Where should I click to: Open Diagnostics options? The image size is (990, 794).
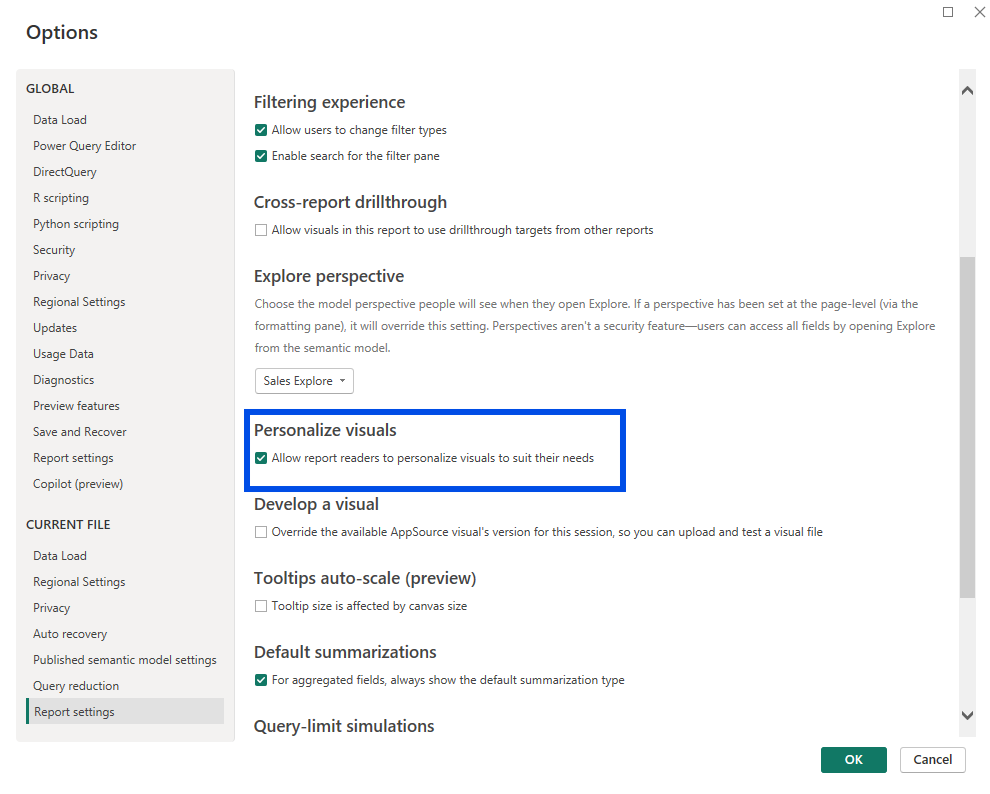coord(64,380)
